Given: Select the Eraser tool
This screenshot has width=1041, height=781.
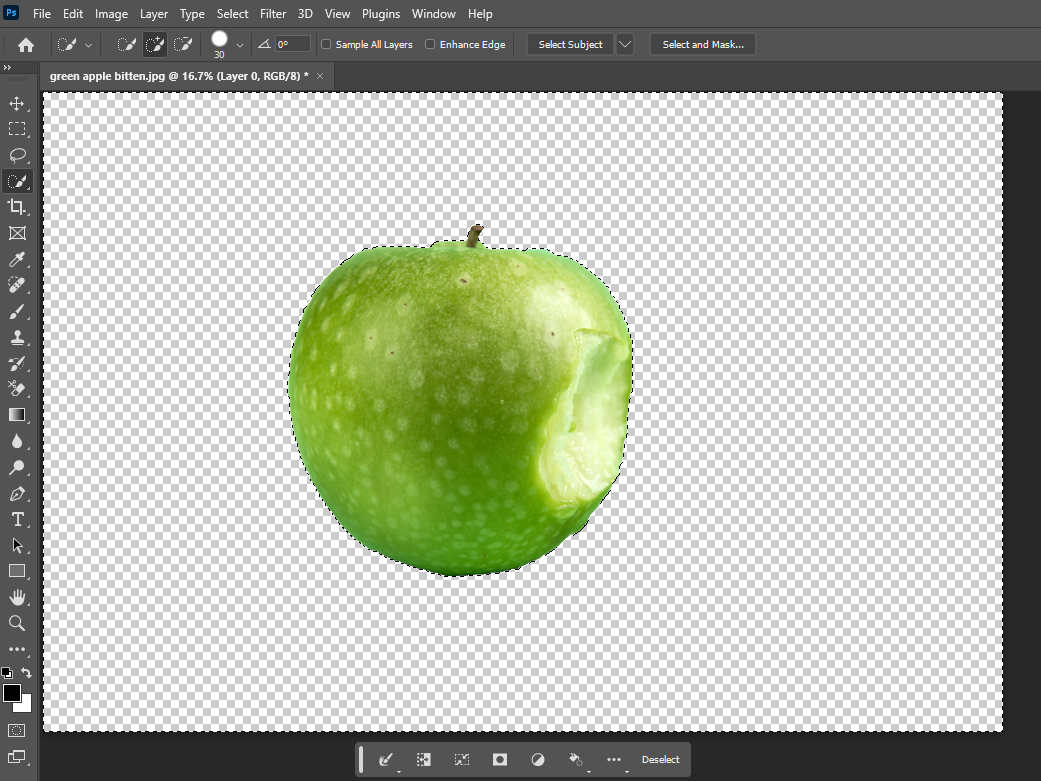Looking at the screenshot, I should click(x=17, y=389).
